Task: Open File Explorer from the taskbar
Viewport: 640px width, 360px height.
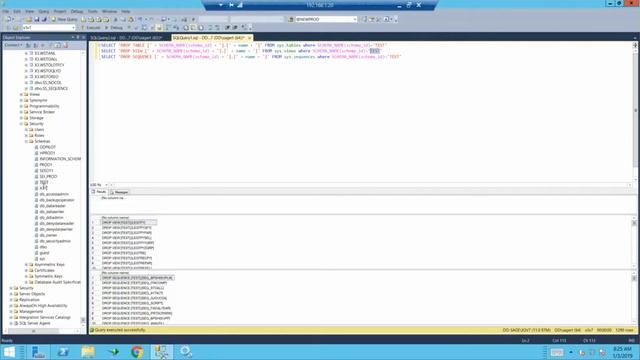Action: tap(88, 352)
